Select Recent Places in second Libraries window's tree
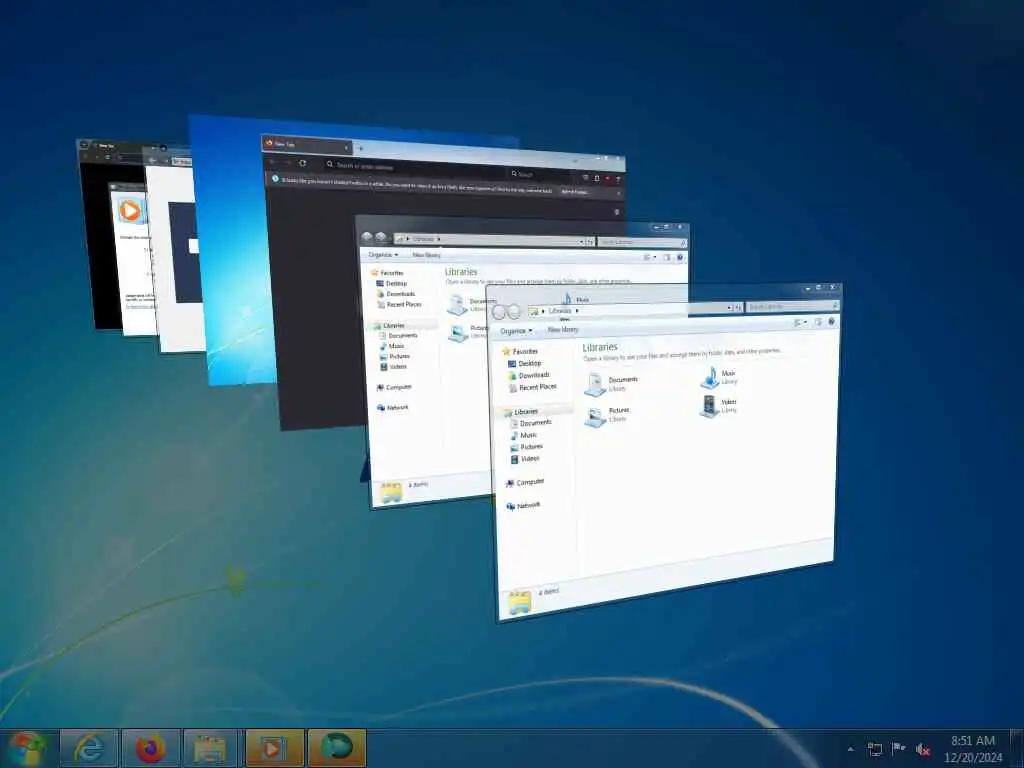Image resolution: width=1024 pixels, height=768 pixels. [399, 304]
